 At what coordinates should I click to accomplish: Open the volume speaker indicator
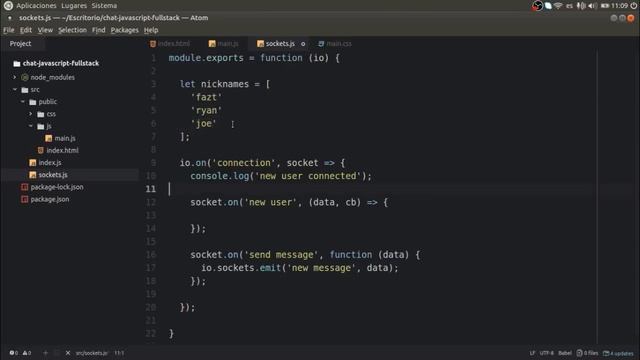(x=593, y=6)
